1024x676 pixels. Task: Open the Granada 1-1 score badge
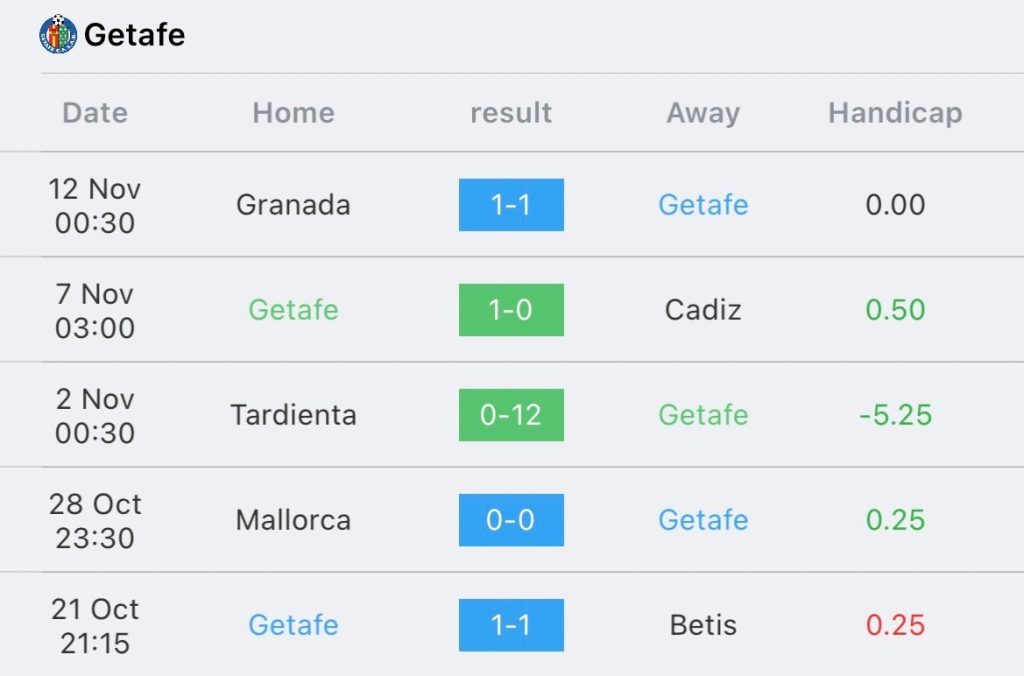point(511,204)
